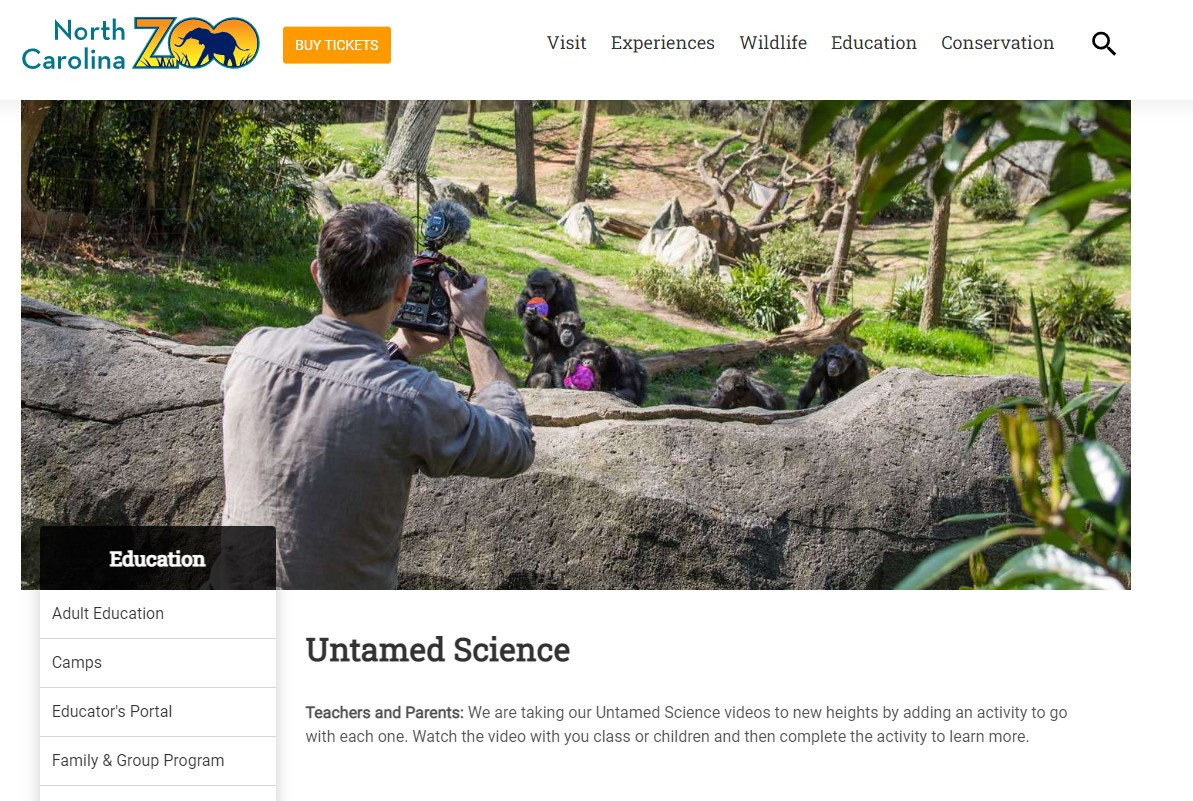Open the Conservation navigation menu
This screenshot has width=1193, height=801.
point(997,43)
